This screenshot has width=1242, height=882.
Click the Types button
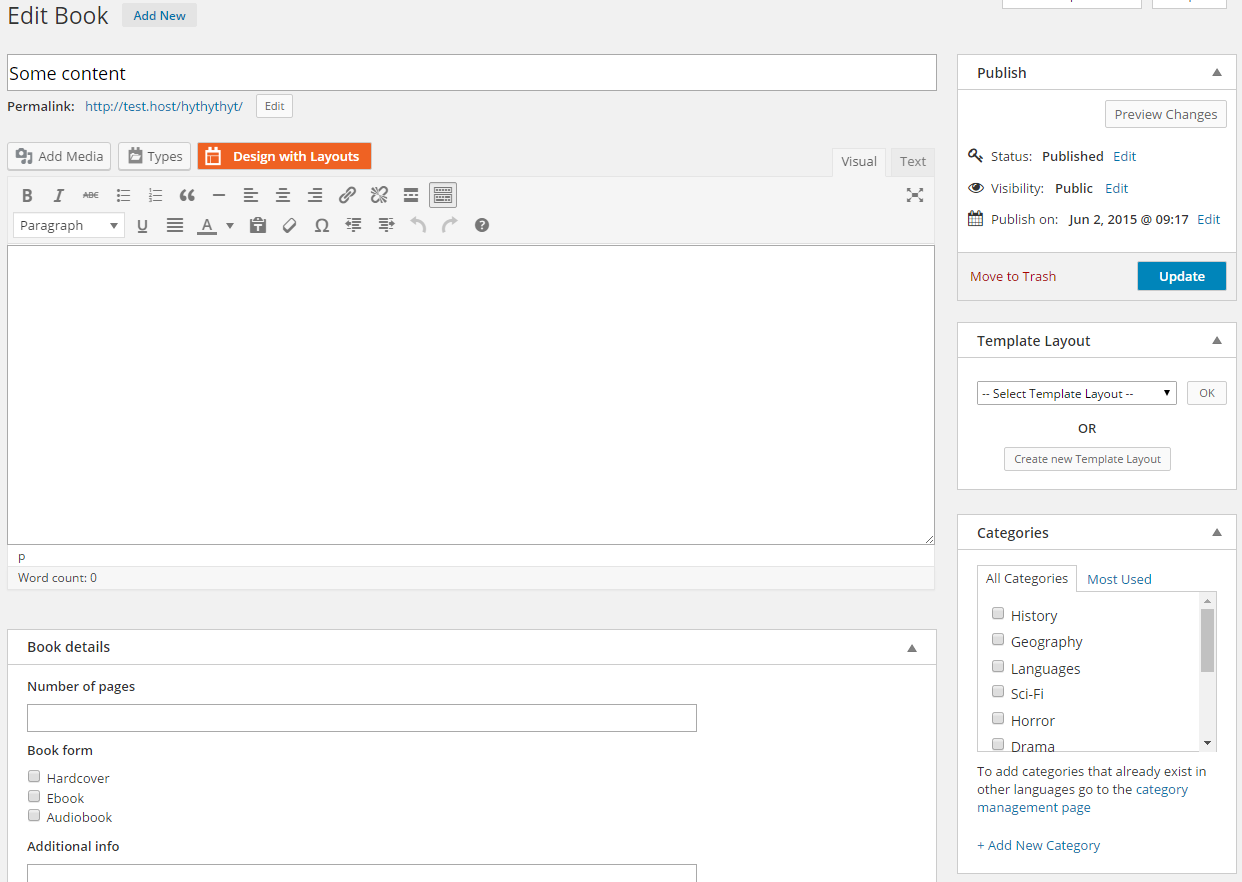pyautogui.click(x=154, y=156)
